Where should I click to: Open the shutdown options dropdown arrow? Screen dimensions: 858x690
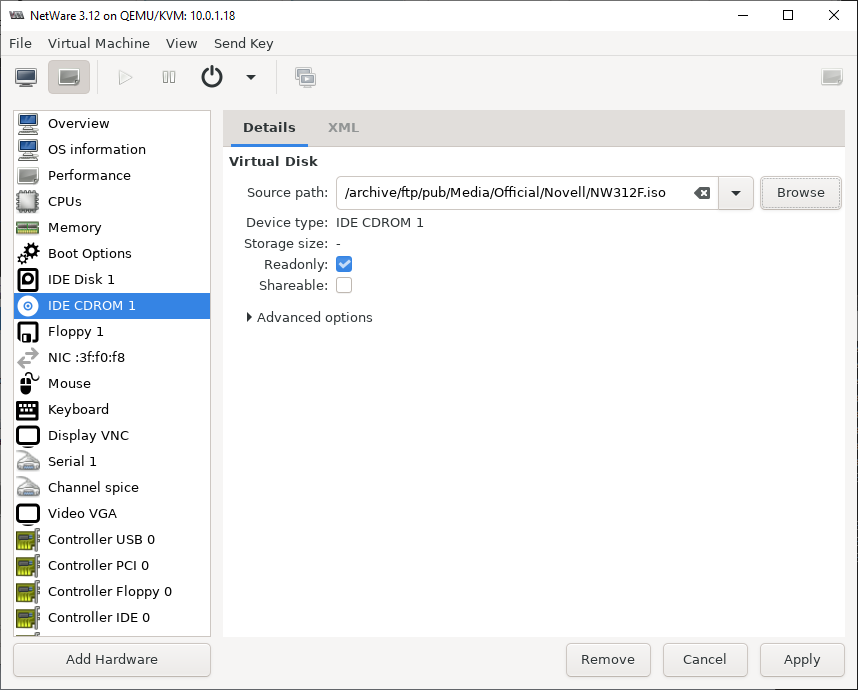251,77
